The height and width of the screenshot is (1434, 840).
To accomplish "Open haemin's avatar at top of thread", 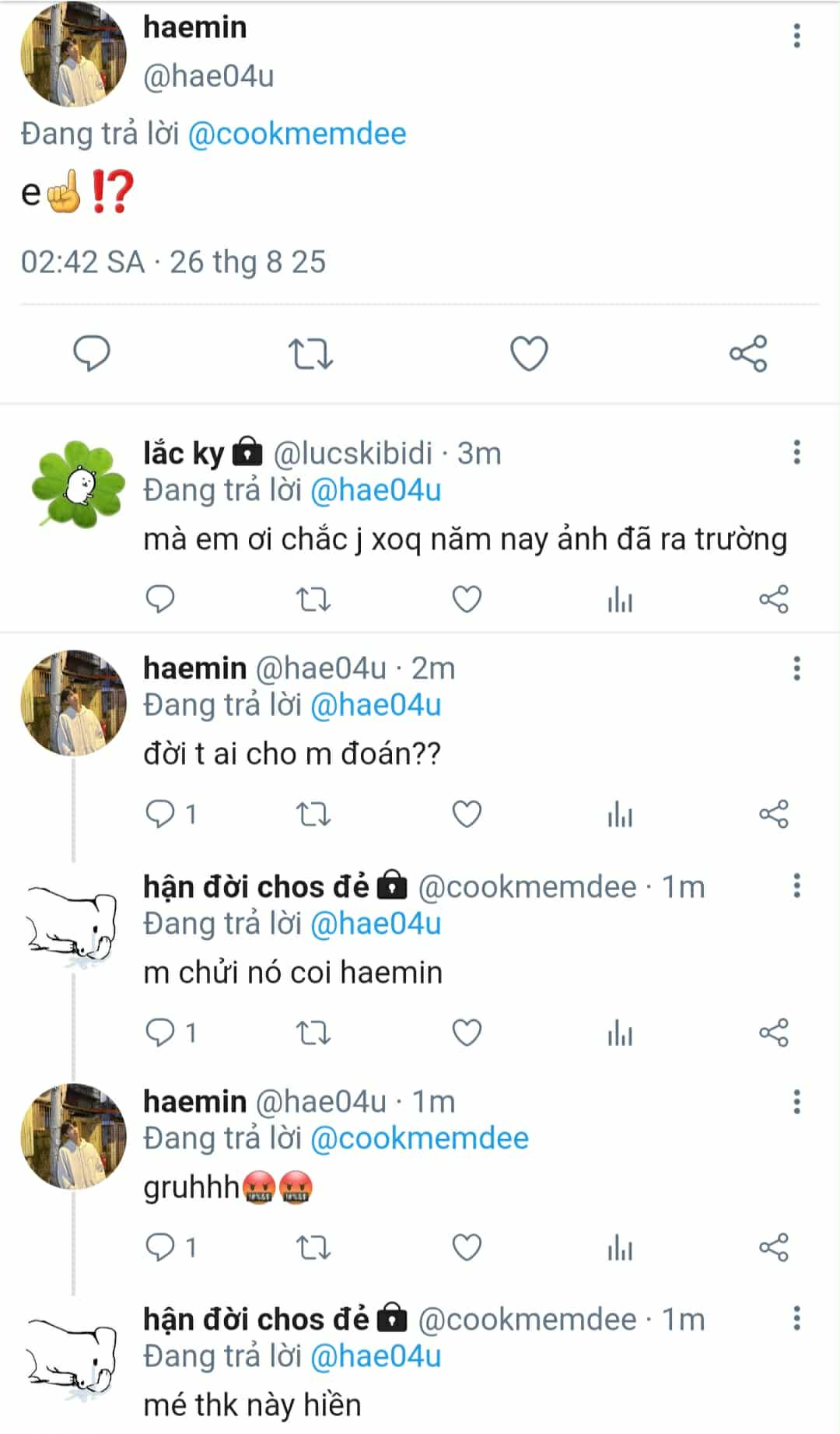I will click(x=73, y=54).
